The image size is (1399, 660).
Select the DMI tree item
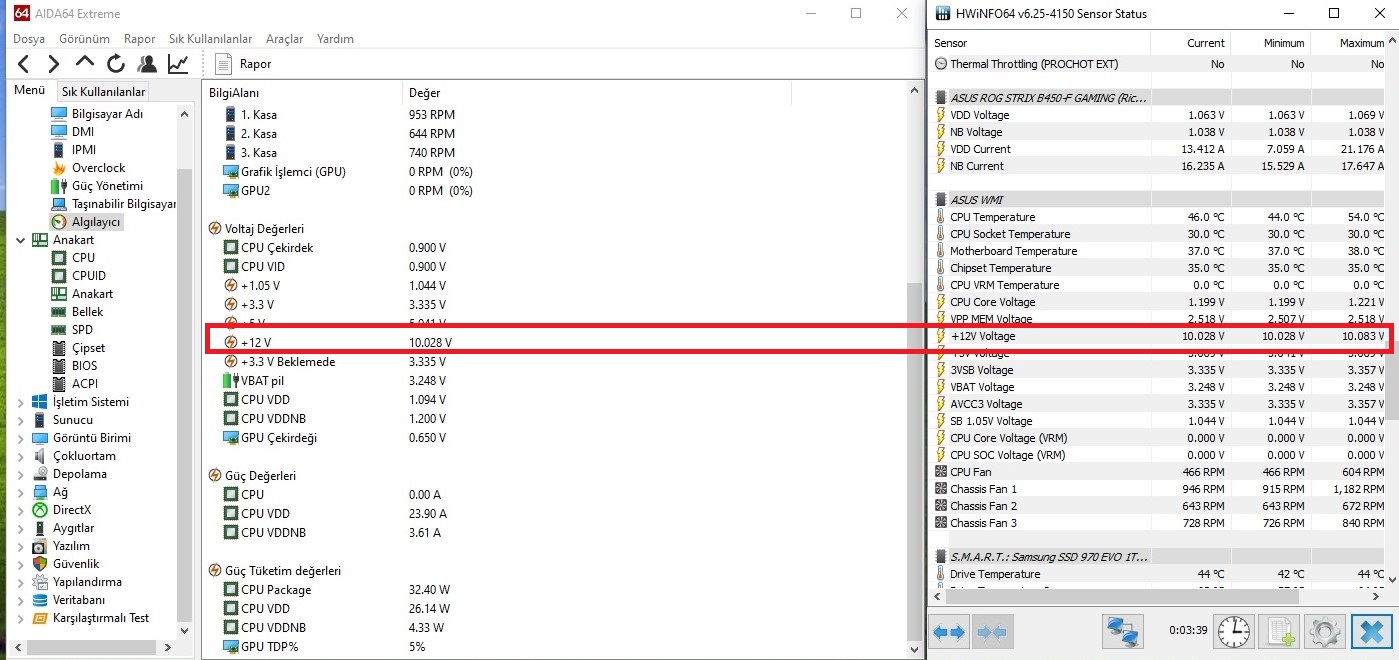click(83, 132)
